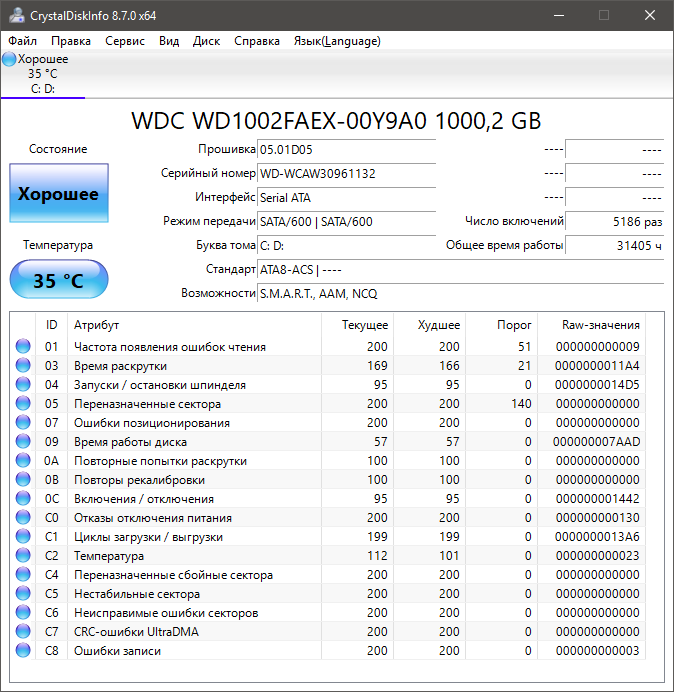This screenshot has width=674, height=692.
Task: Click status orb for attribute C5 row
Action: [23, 593]
